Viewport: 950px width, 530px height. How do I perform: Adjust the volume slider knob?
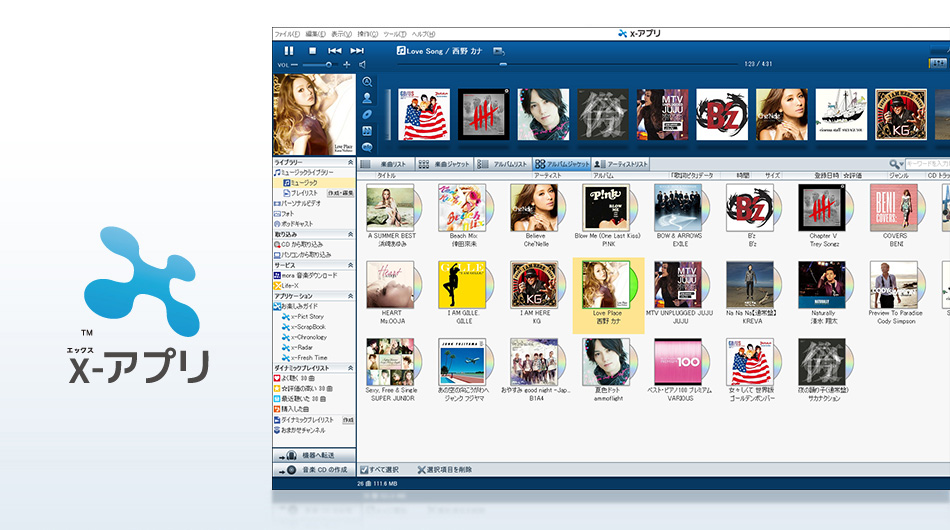point(330,65)
